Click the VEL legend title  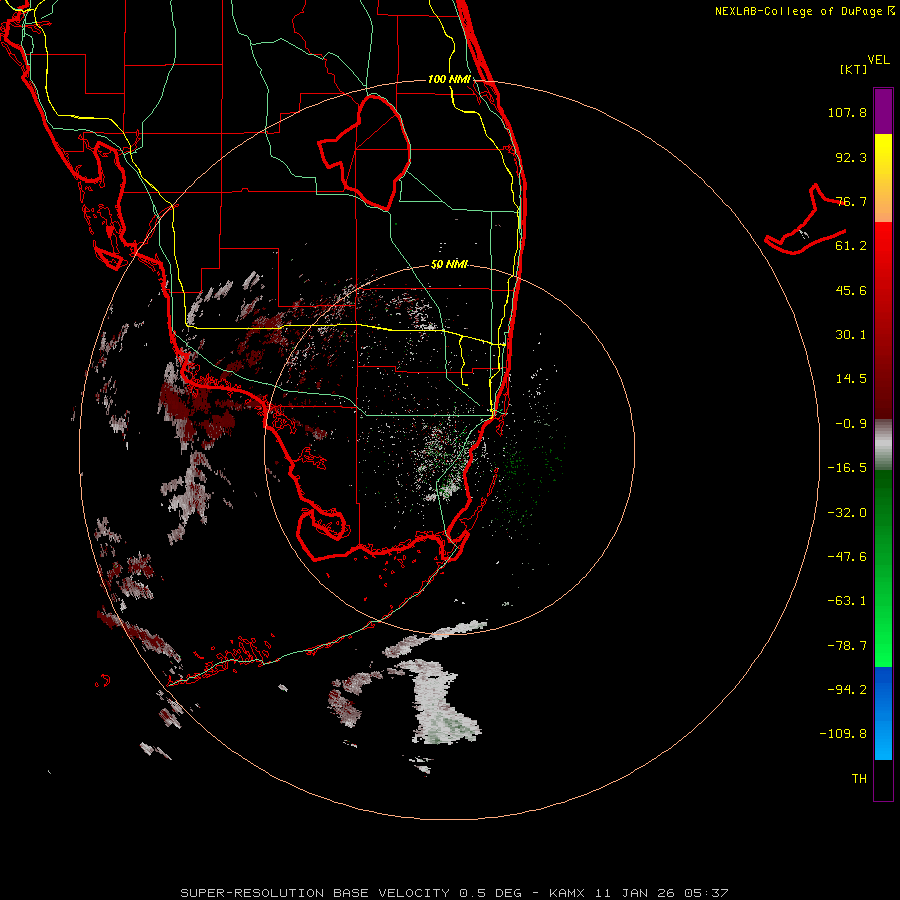pos(878,60)
